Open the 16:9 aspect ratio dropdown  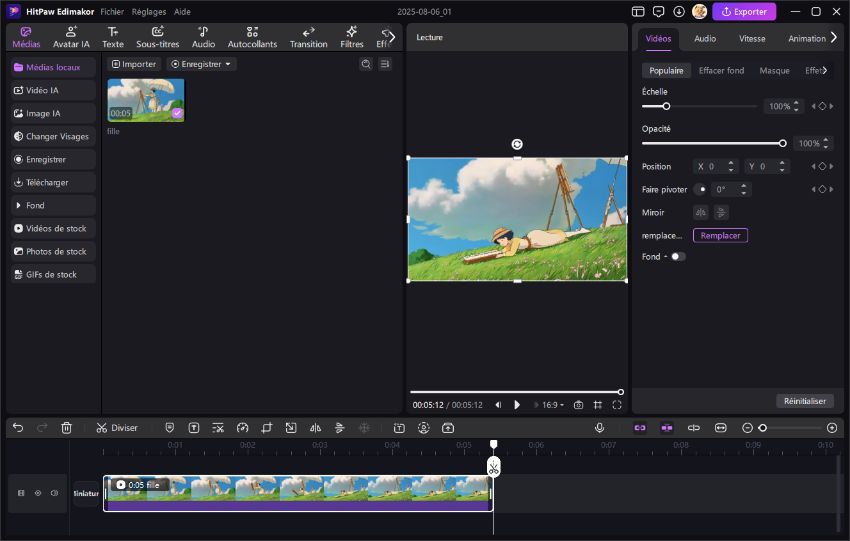pyautogui.click(x=553, y=405)
